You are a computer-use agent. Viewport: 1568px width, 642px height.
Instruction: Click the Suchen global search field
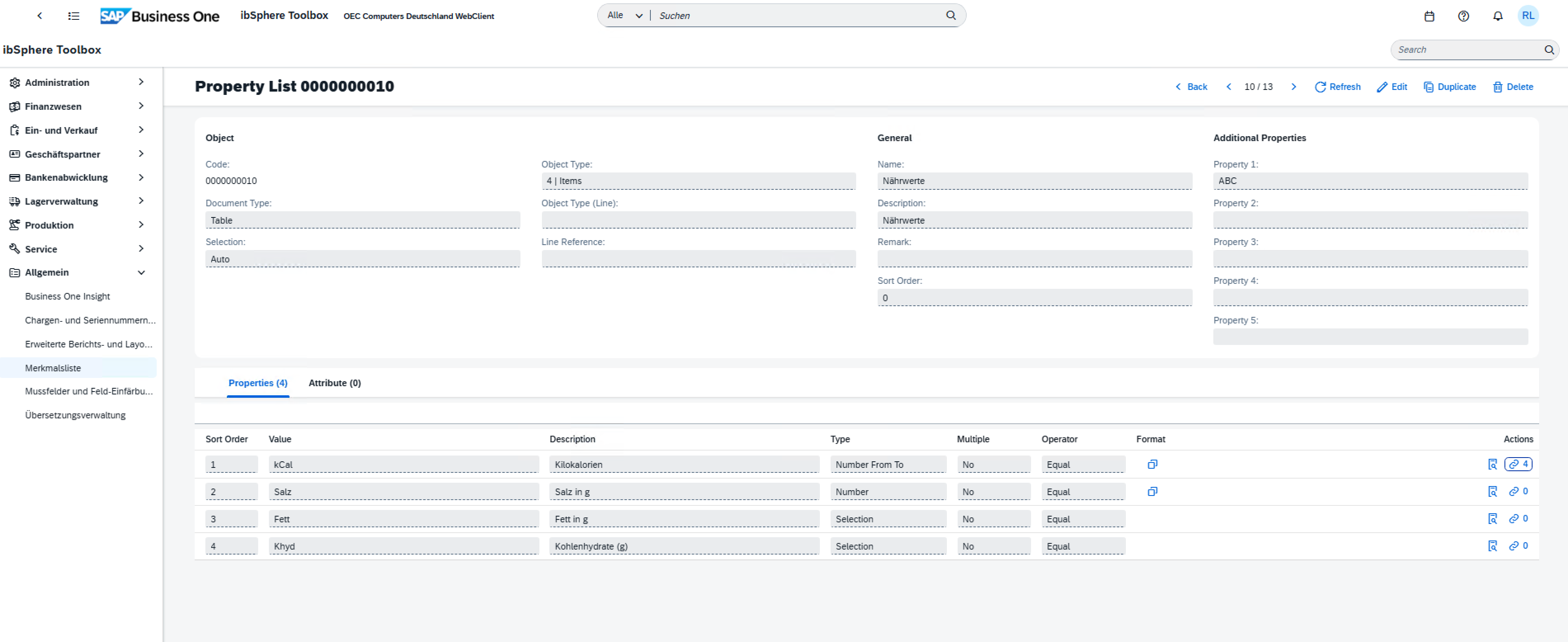click(x=797, y=15)
